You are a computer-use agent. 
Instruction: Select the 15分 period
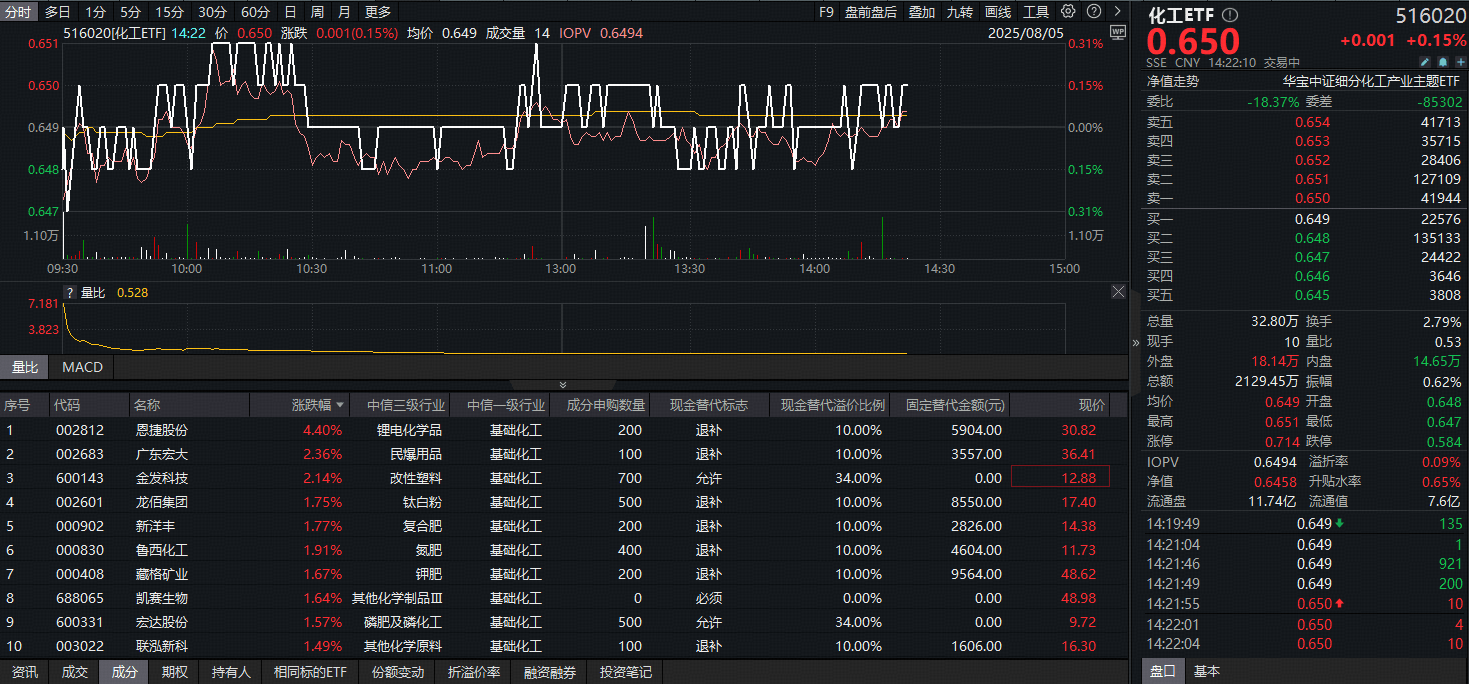169,12
